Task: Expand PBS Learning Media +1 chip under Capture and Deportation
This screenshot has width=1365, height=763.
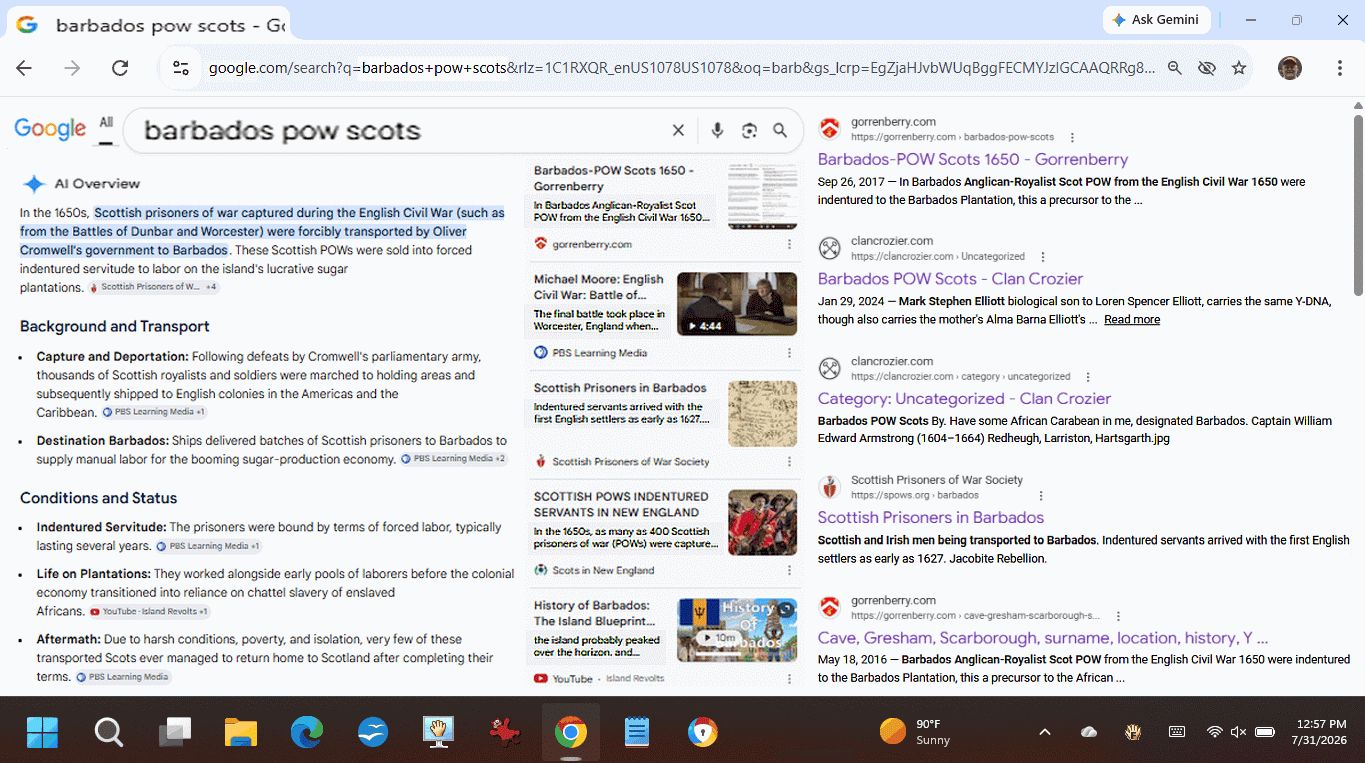Action: click(154, 412)
